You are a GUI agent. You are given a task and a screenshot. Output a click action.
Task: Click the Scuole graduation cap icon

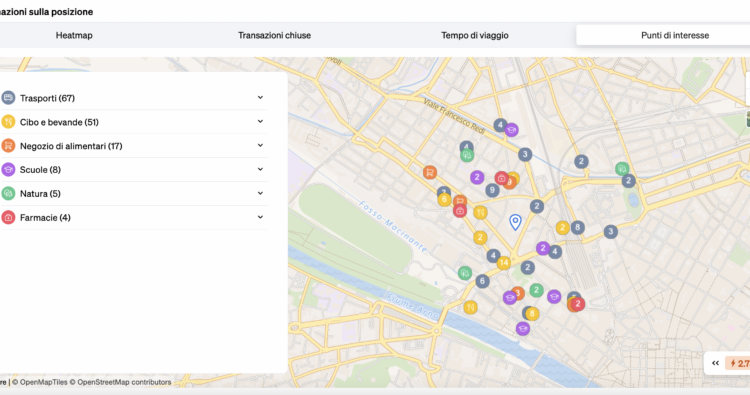[x=8, y=170]
